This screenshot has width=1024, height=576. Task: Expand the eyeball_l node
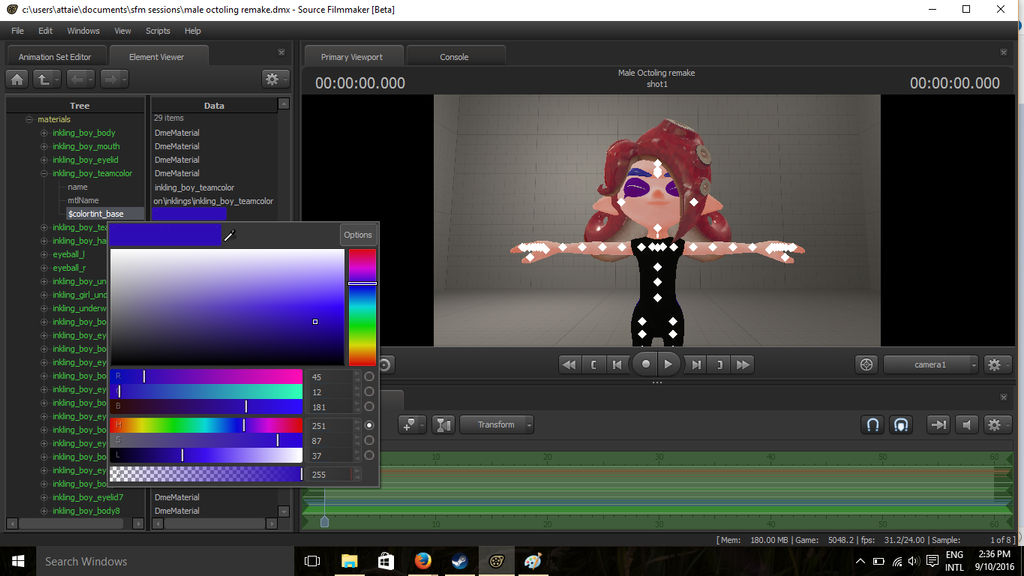pos(44,255)
